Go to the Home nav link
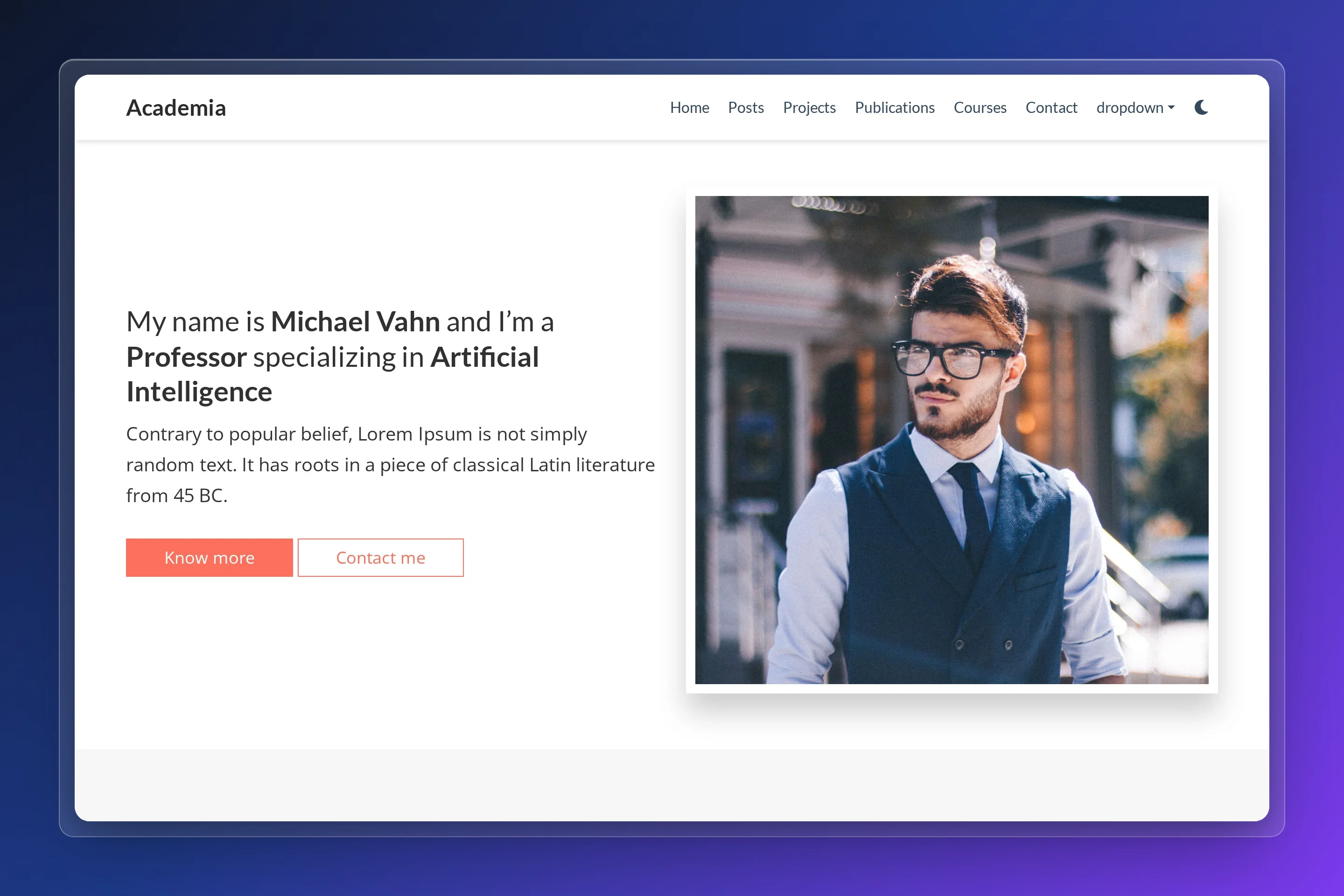The width and height of the screenshot is (1344, 896). click(x=689, y=107)
